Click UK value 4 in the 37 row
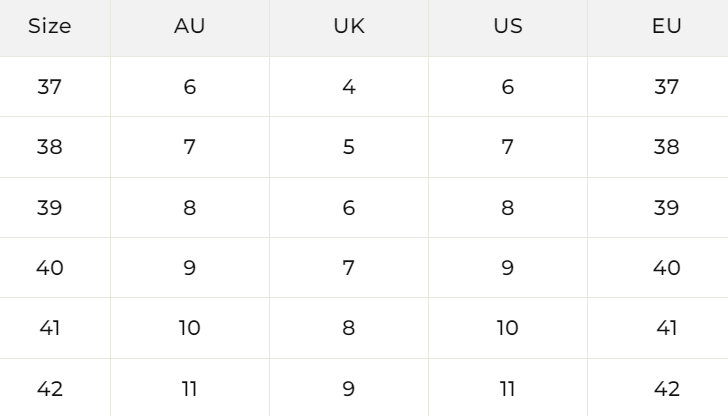The width and height of the screenshot is (728, 416). point(348,87)
